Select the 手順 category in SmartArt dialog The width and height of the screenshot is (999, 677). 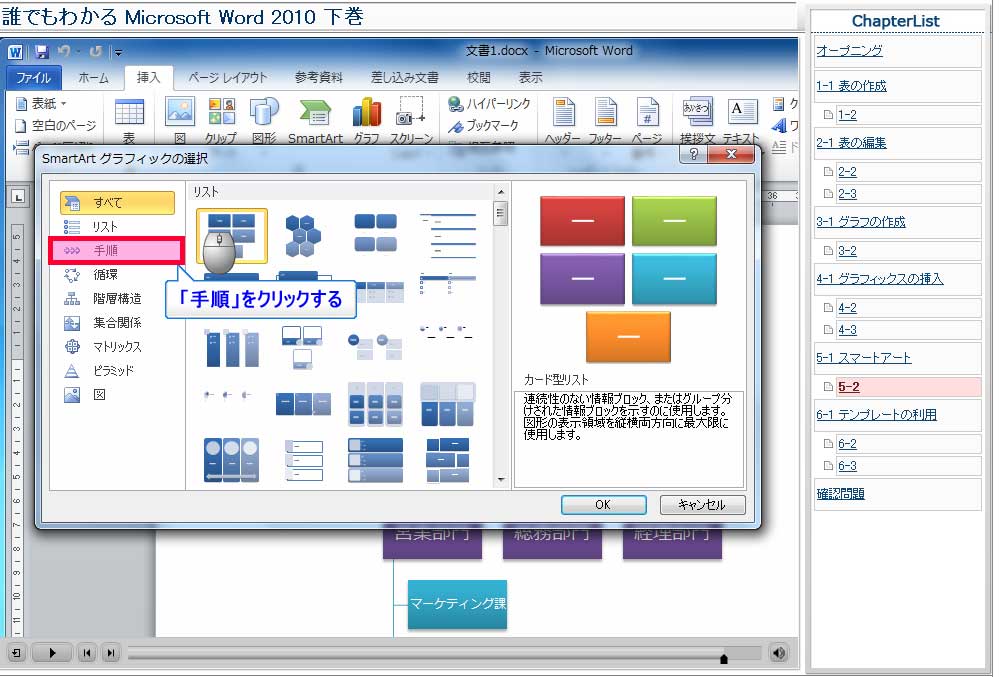click(x=117, y=251)
